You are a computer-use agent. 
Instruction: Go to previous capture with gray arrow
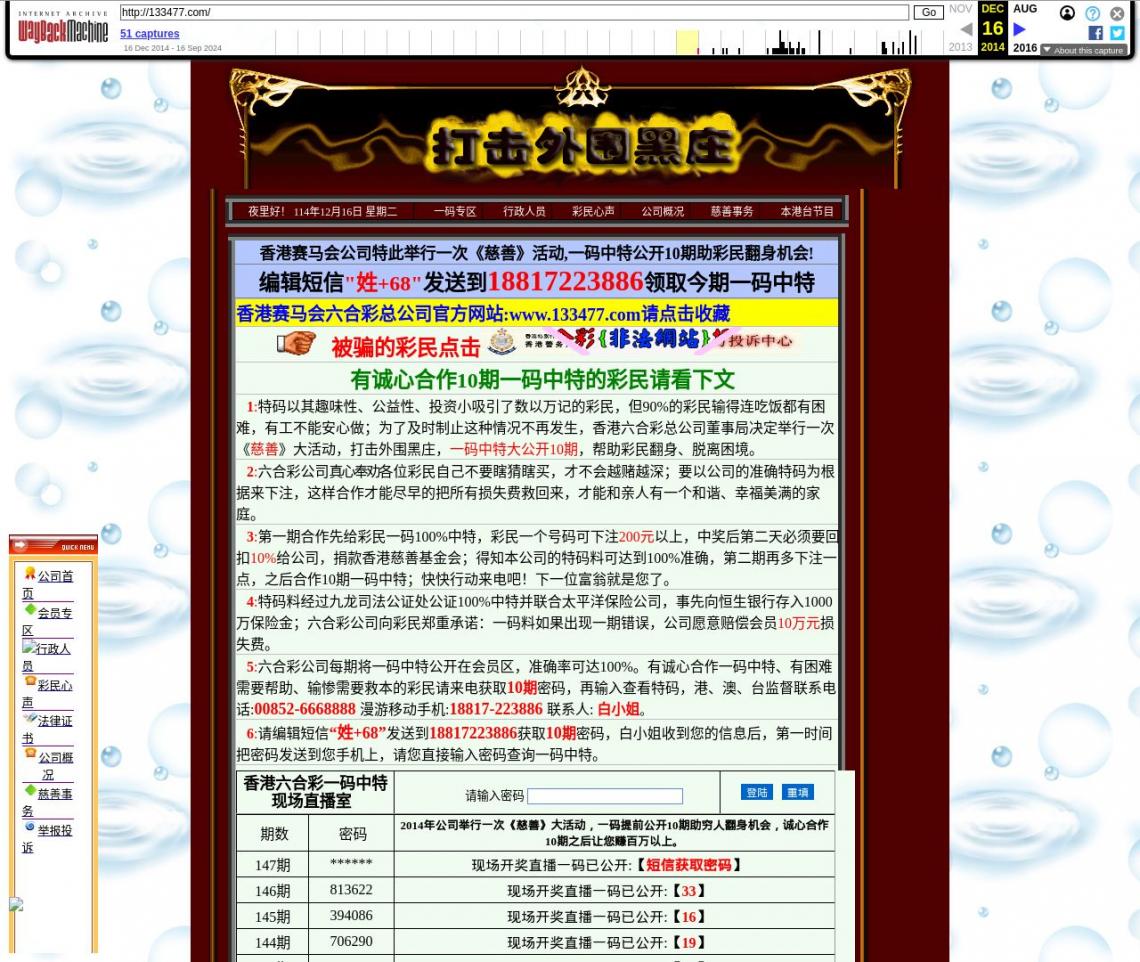(x=966, y=29)
